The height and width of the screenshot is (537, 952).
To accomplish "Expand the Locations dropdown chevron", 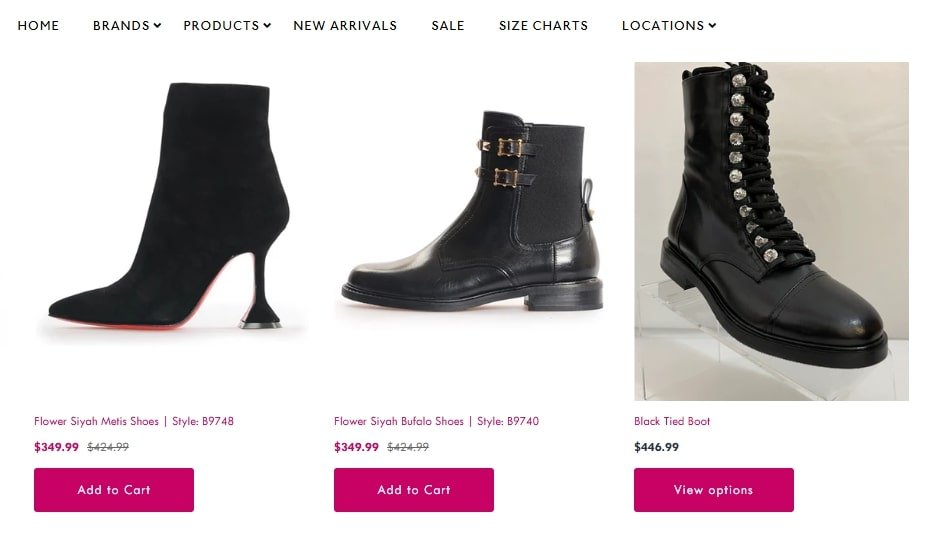I will (x=712, y=26).
